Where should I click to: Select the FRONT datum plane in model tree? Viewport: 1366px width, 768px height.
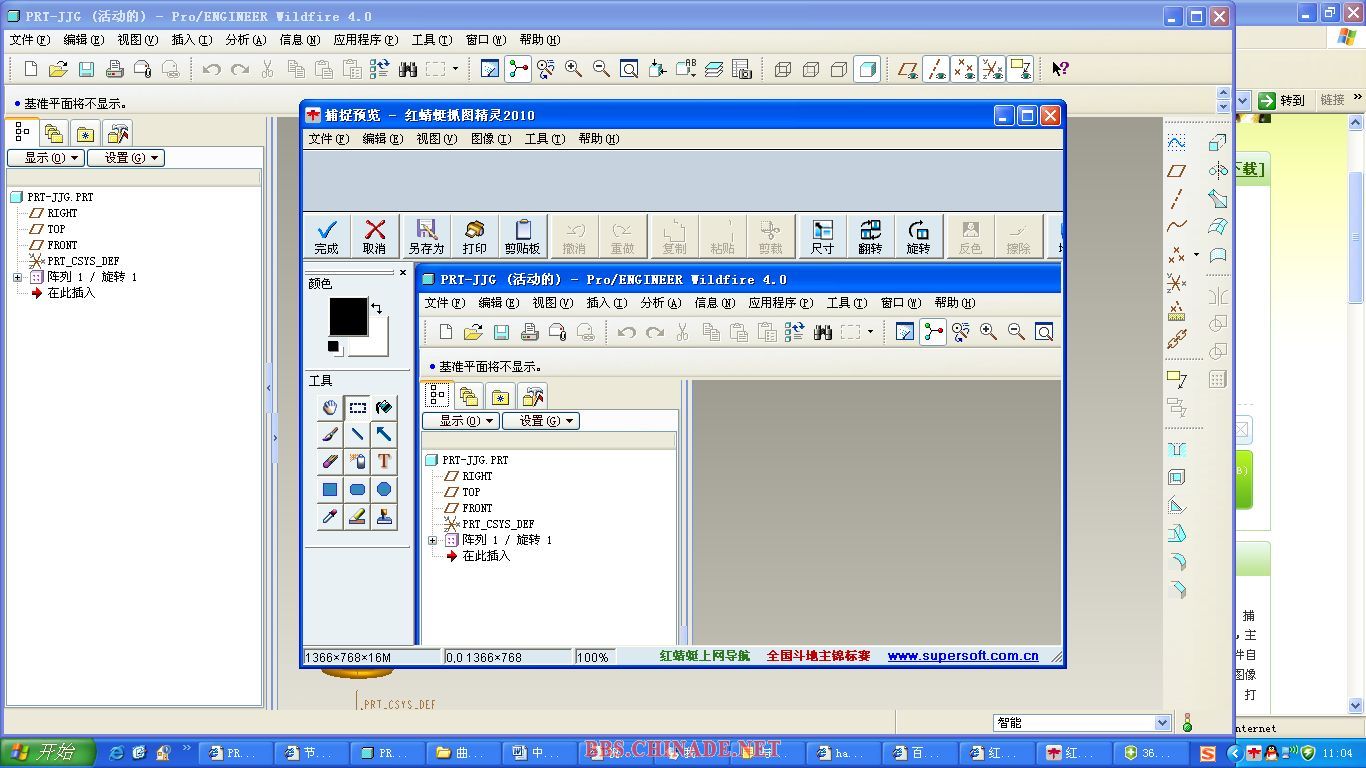(x=62, y=245)
